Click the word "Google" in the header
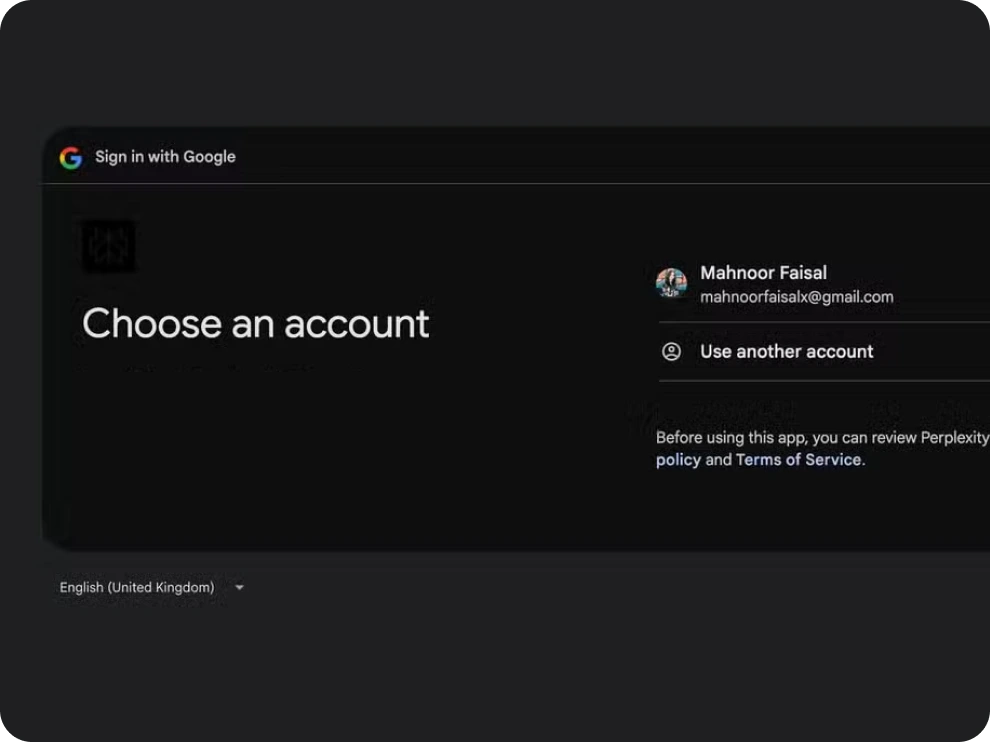 (209, 157)
